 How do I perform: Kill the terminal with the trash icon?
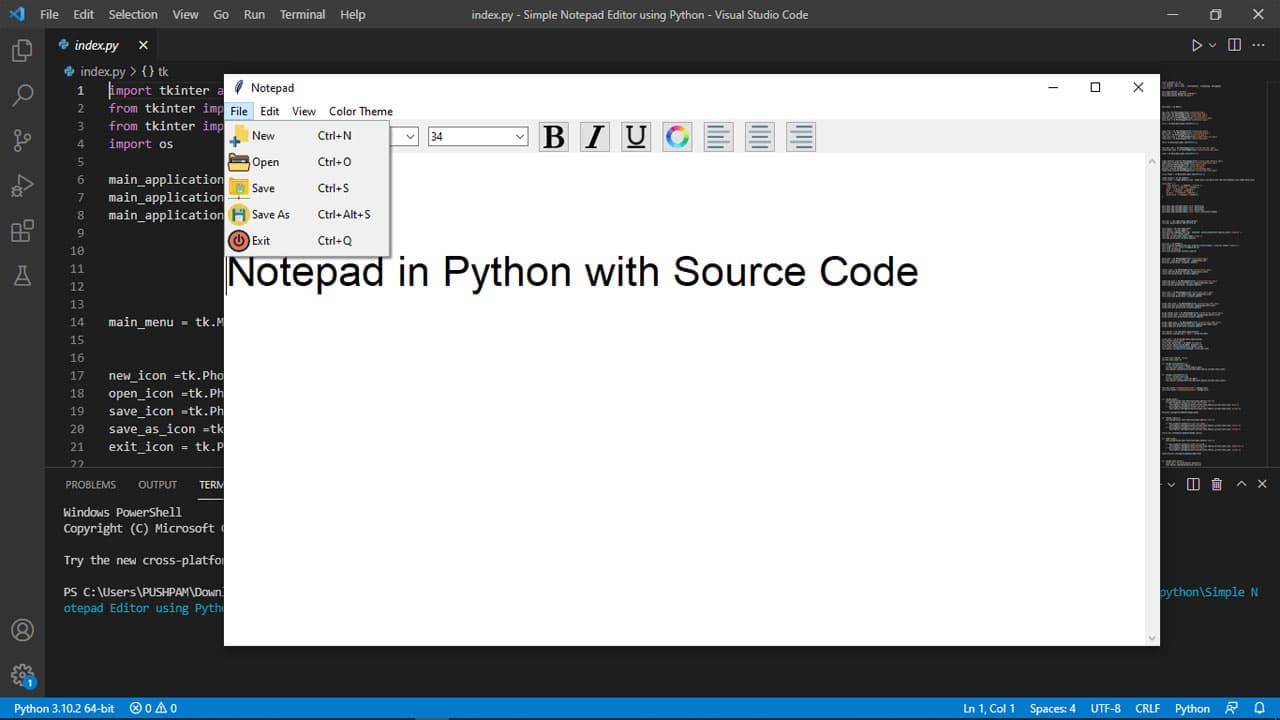[1217, 484]
